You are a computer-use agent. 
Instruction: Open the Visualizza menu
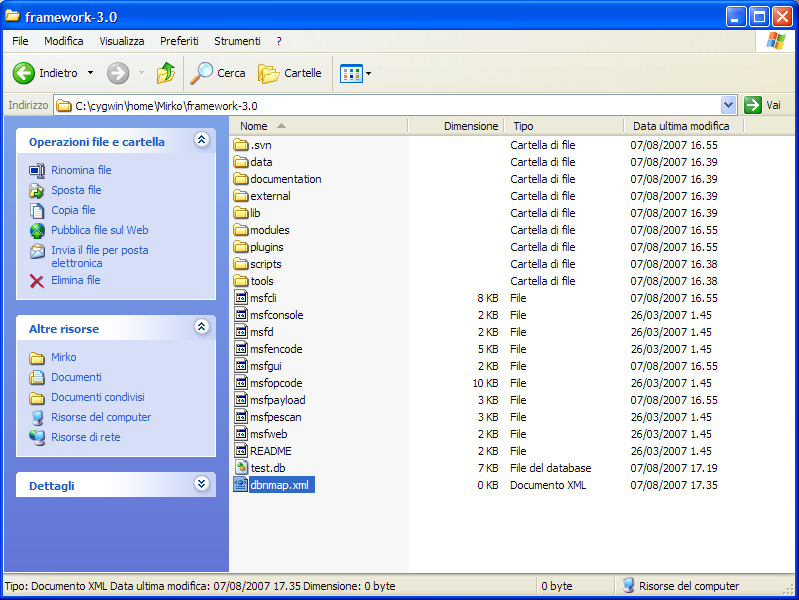click(122, 41)
